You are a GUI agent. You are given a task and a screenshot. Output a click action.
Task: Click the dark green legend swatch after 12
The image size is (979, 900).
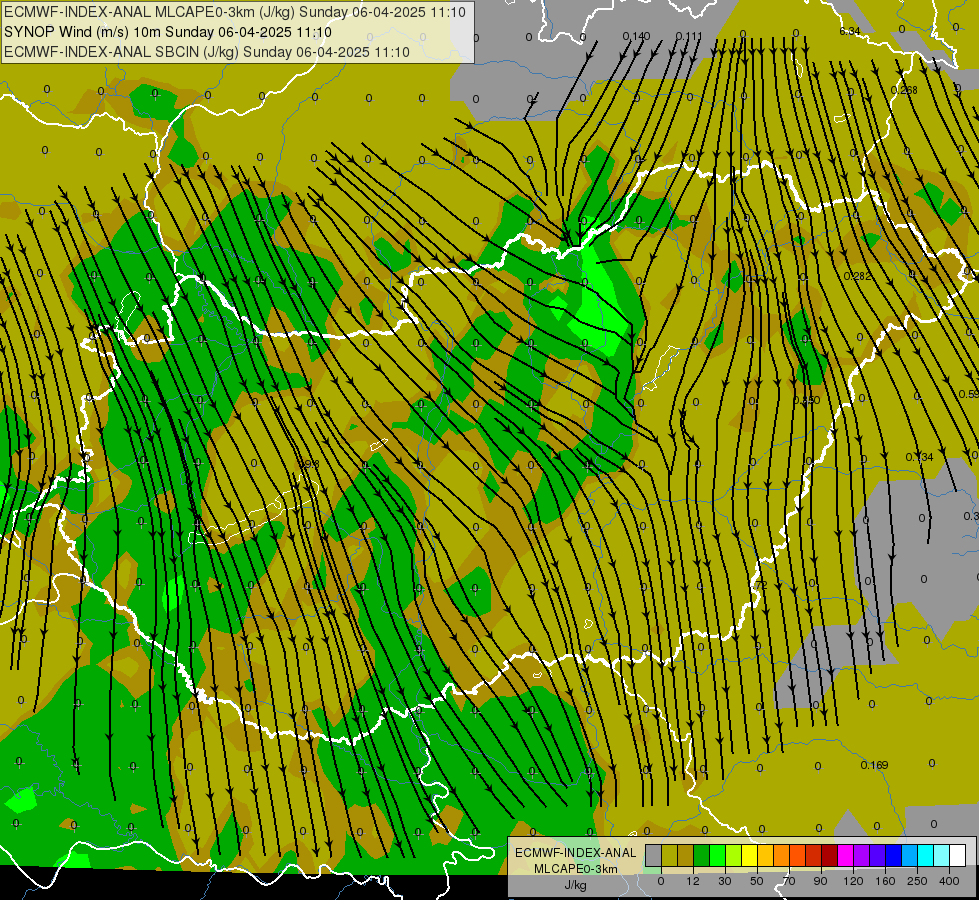(x=701, y=855)
